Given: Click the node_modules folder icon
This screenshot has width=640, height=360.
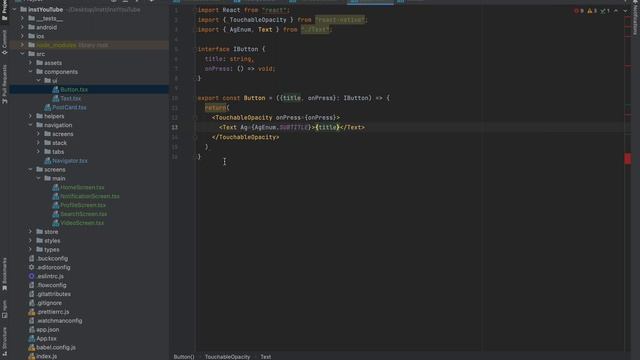Looking at the screenshot, I should click(x=31, y=45).
